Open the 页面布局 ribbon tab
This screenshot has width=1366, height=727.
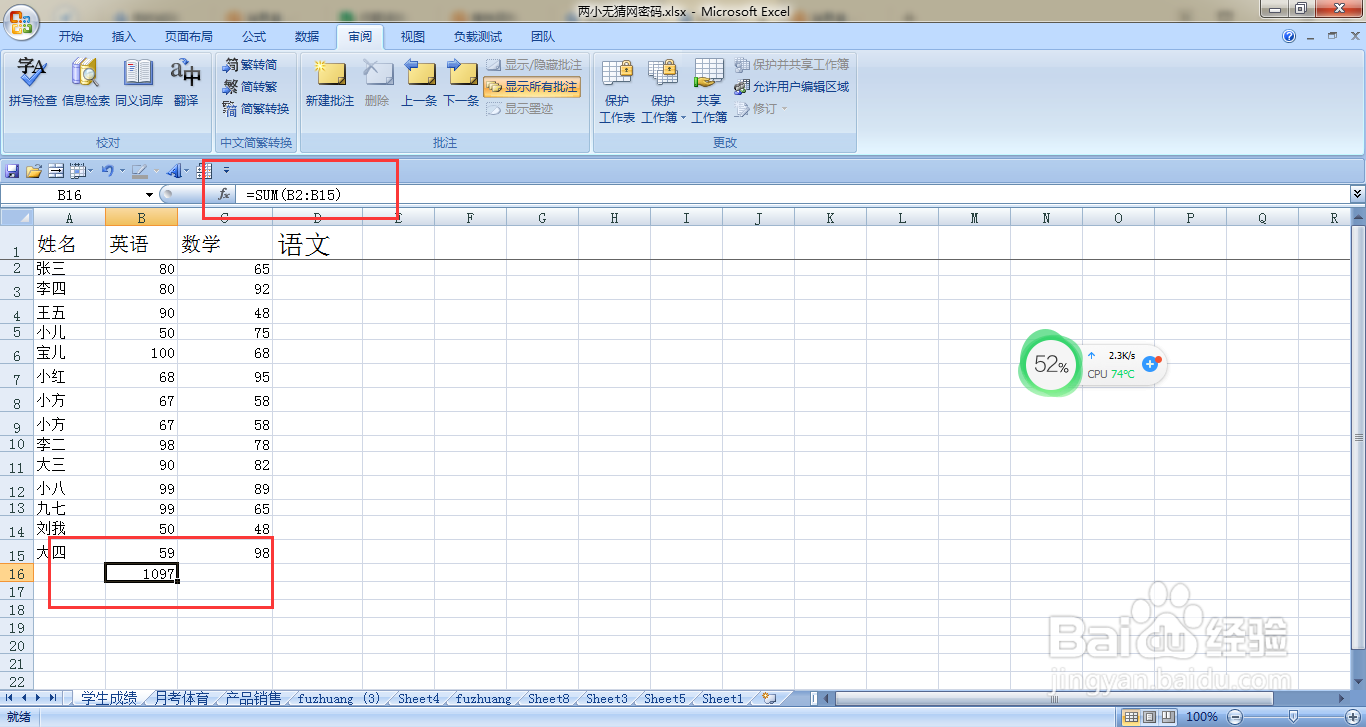click(x=189, y=36)
